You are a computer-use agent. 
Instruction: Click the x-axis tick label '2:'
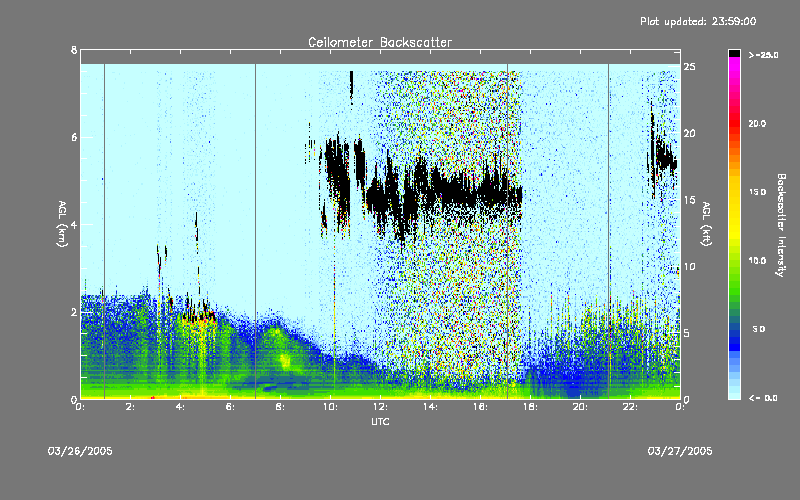pyautogui.click(x=131, y=407)
